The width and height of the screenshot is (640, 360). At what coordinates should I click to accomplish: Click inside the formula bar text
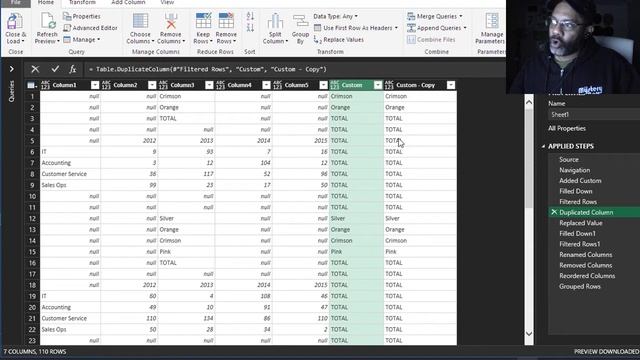(x=207, y=69)
